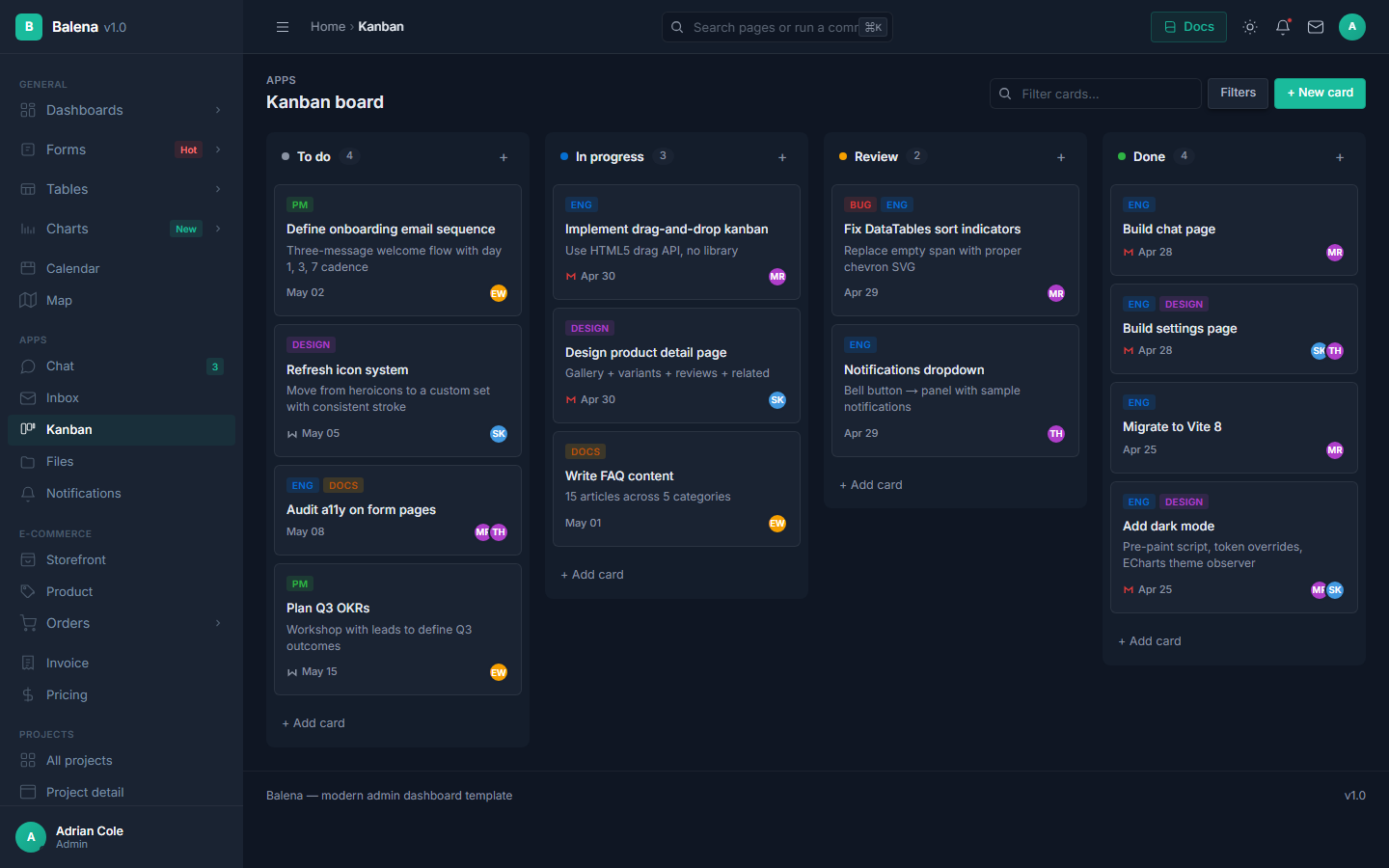Viewport: 1389px width, 868px height.
Task: Open Storefront in the sidebar
Action: click(x=122, y=560)
